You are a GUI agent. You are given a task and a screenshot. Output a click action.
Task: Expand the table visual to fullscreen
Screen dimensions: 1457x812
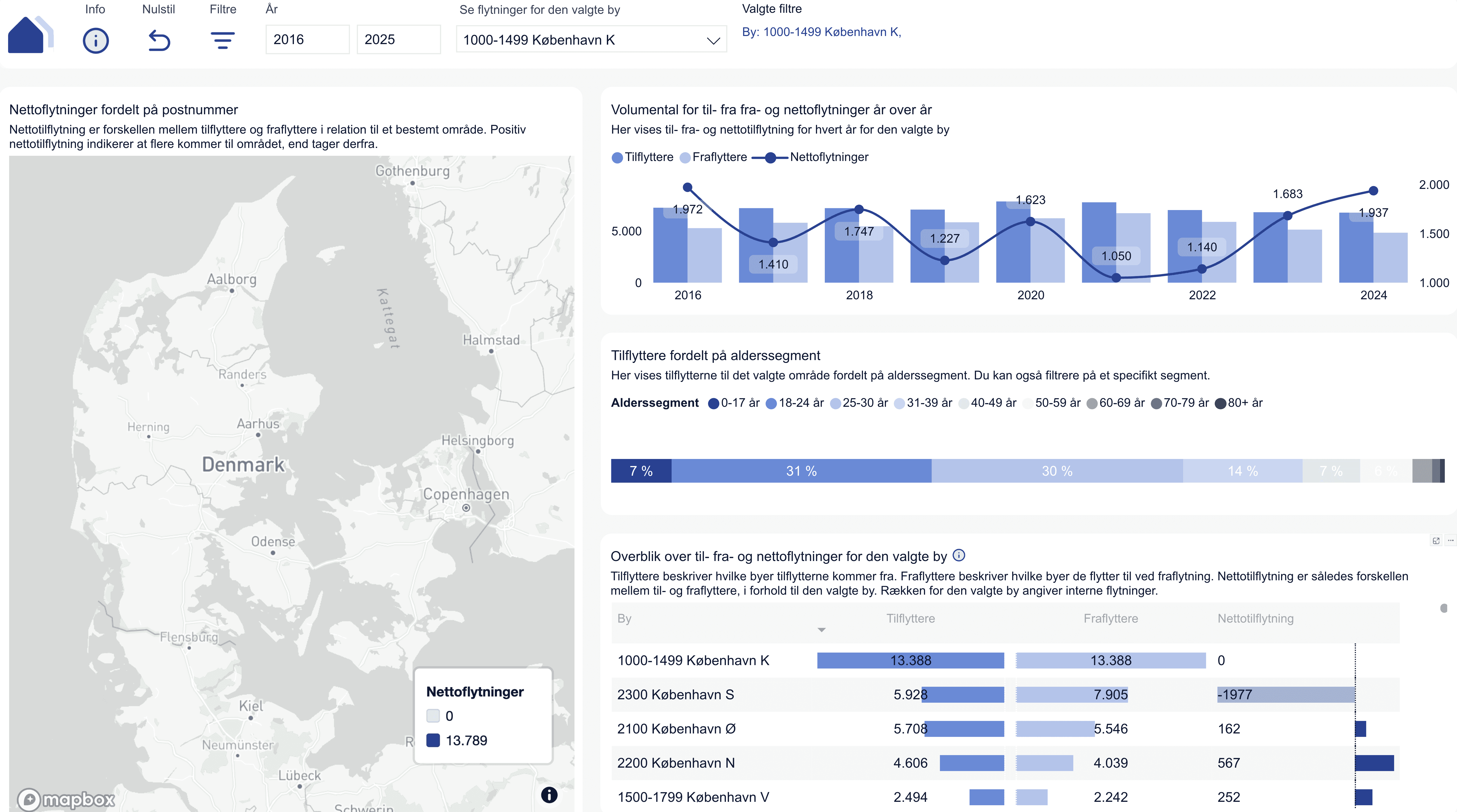[1436, 541]
